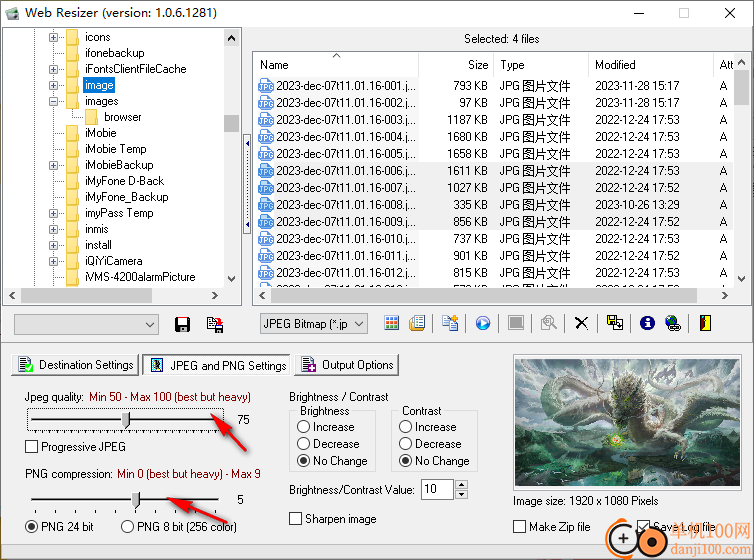Expand the install folder node
Image resolution: width=754 pixels, height=560 pixels.
[x=53, y=245]
